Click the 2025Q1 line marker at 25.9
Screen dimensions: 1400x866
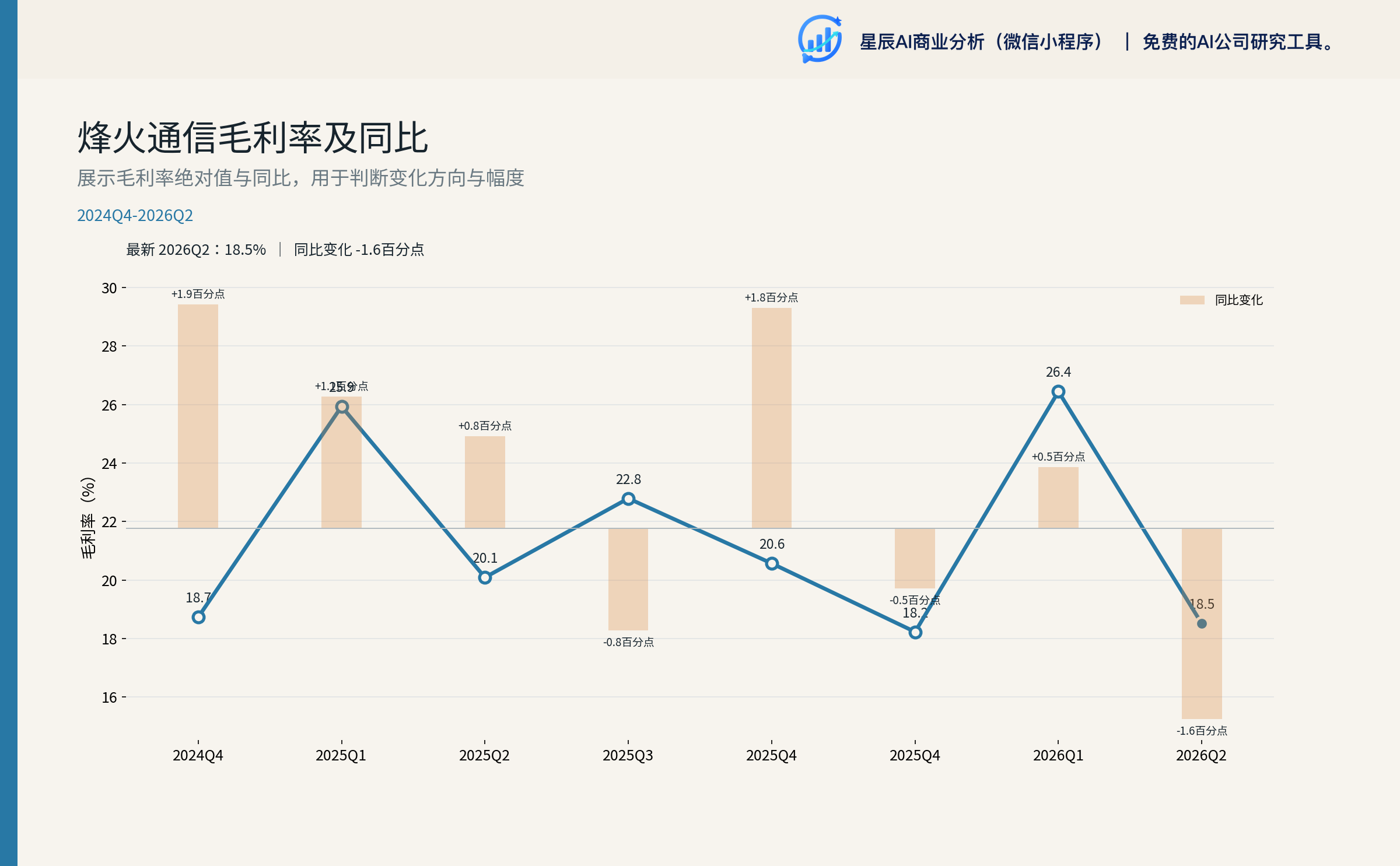342,406
